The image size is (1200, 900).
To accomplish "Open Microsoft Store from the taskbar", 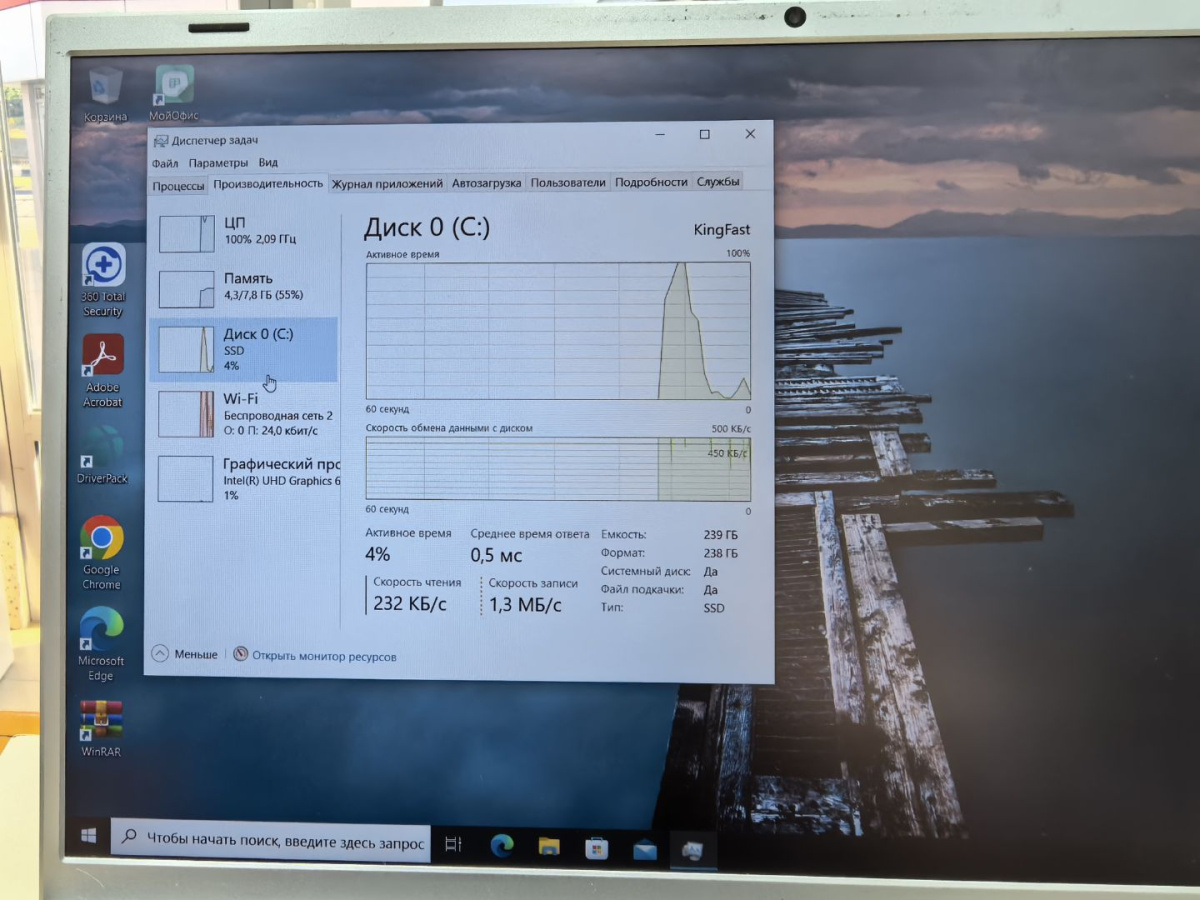I will (x=597, y=849).
